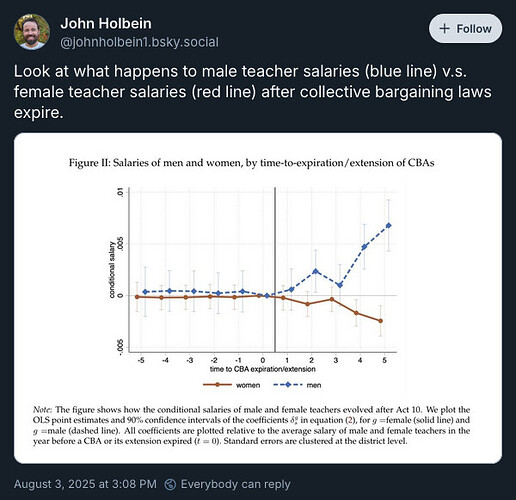The width and height of the screenshot is (516, 500).
Task: Click the John Holbein display name
Action: [x=106, y=23]
